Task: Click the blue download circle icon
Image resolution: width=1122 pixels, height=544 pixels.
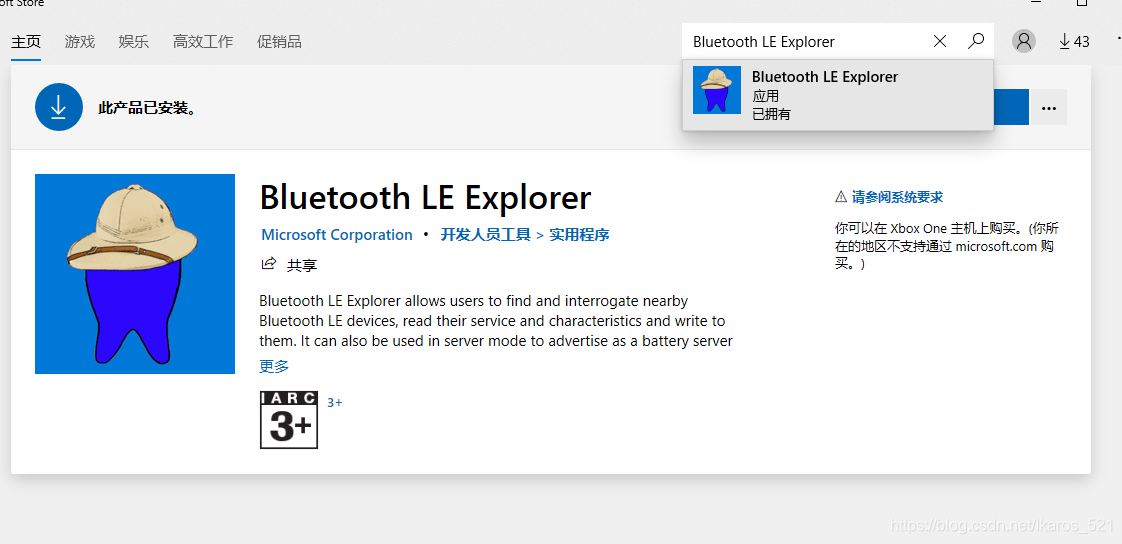Action: pos(59,107)
